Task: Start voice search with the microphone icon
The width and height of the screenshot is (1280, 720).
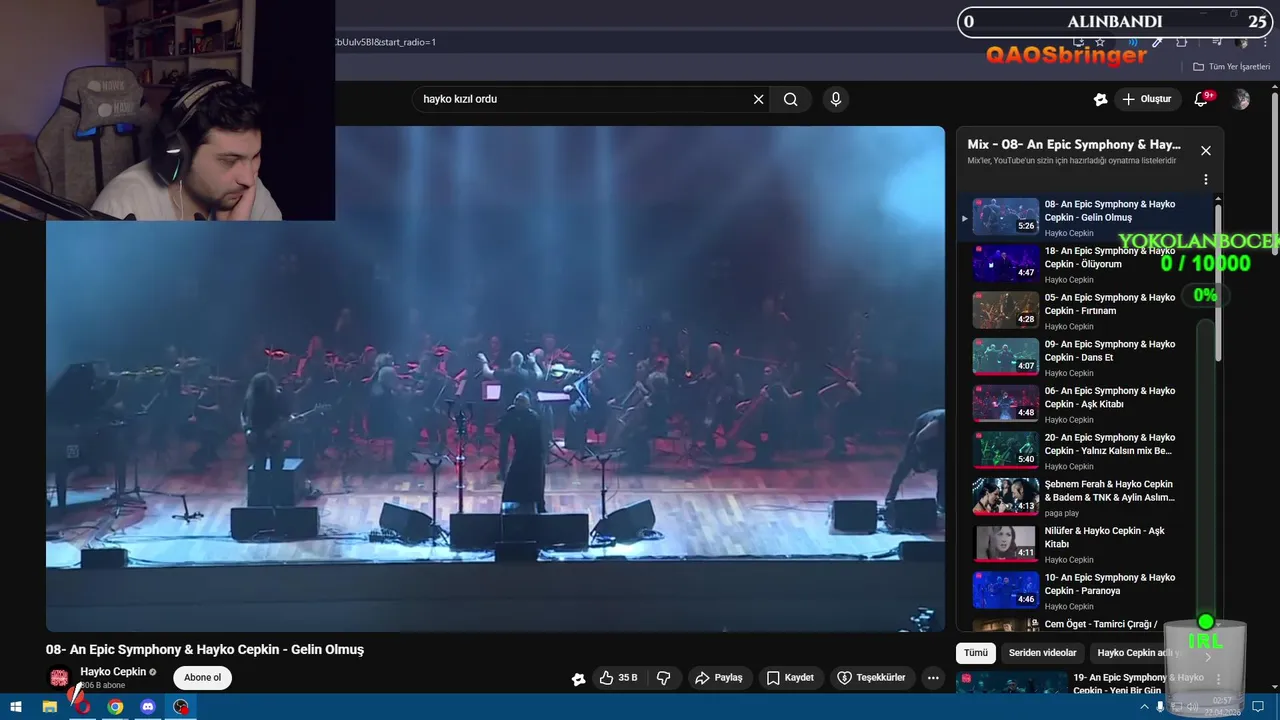Action: coord(836,99)
